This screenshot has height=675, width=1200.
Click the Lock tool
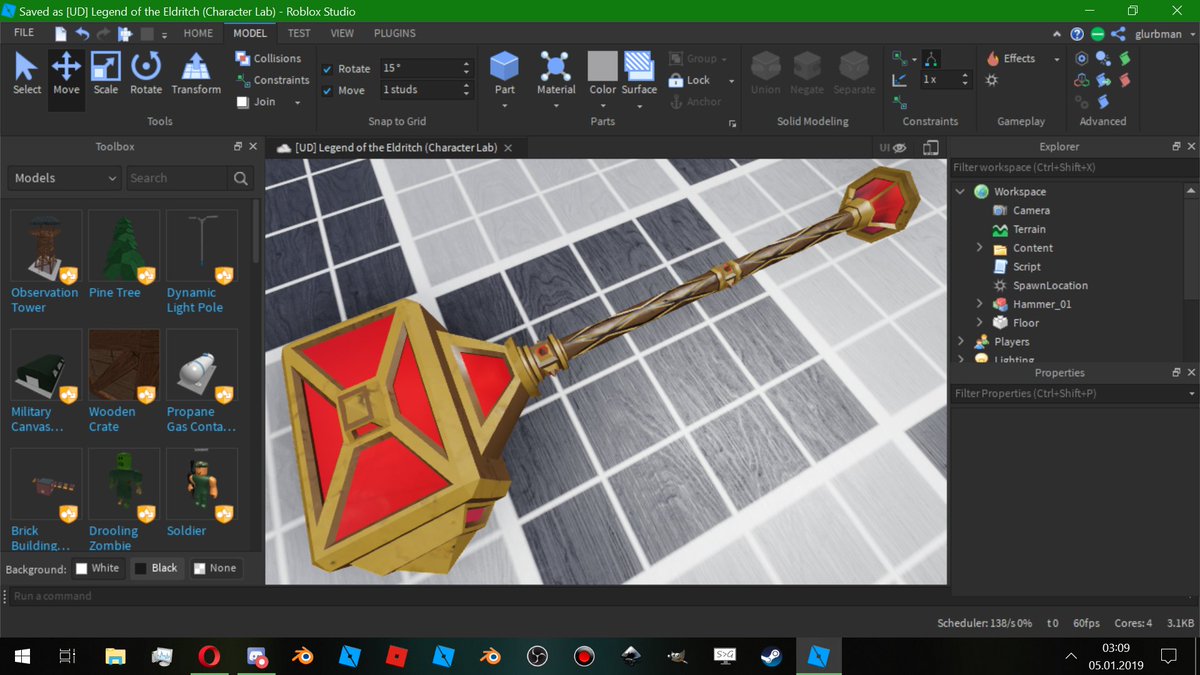coord(689,80)
